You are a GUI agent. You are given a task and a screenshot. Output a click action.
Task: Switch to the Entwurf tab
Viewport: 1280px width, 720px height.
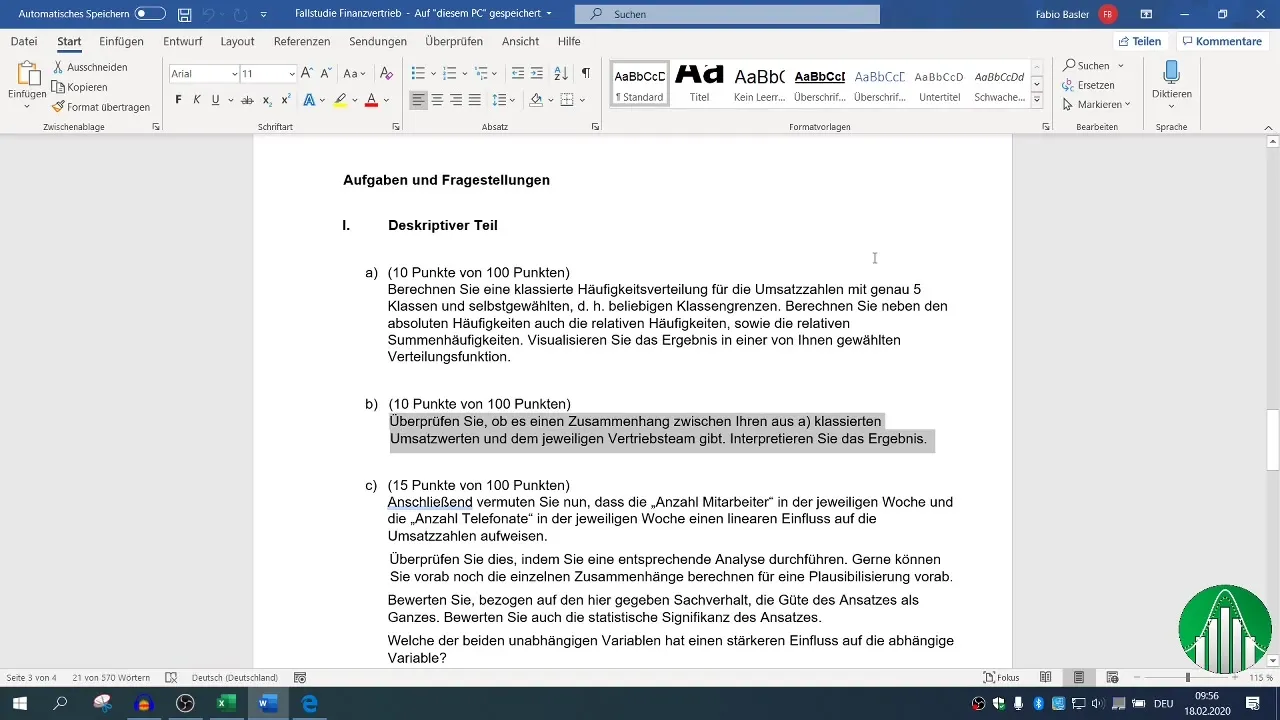182,41
